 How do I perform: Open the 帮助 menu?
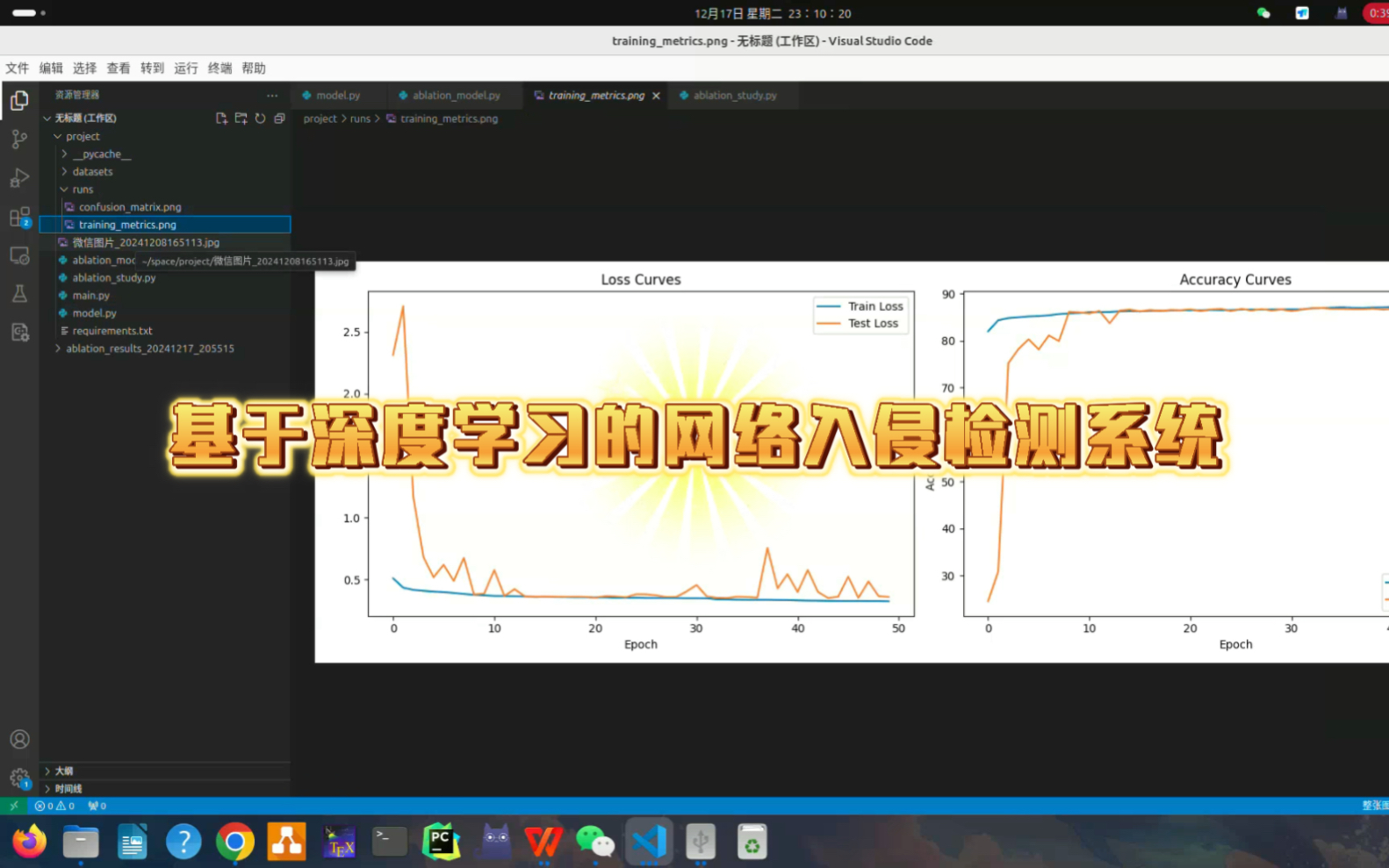(254, 68)
